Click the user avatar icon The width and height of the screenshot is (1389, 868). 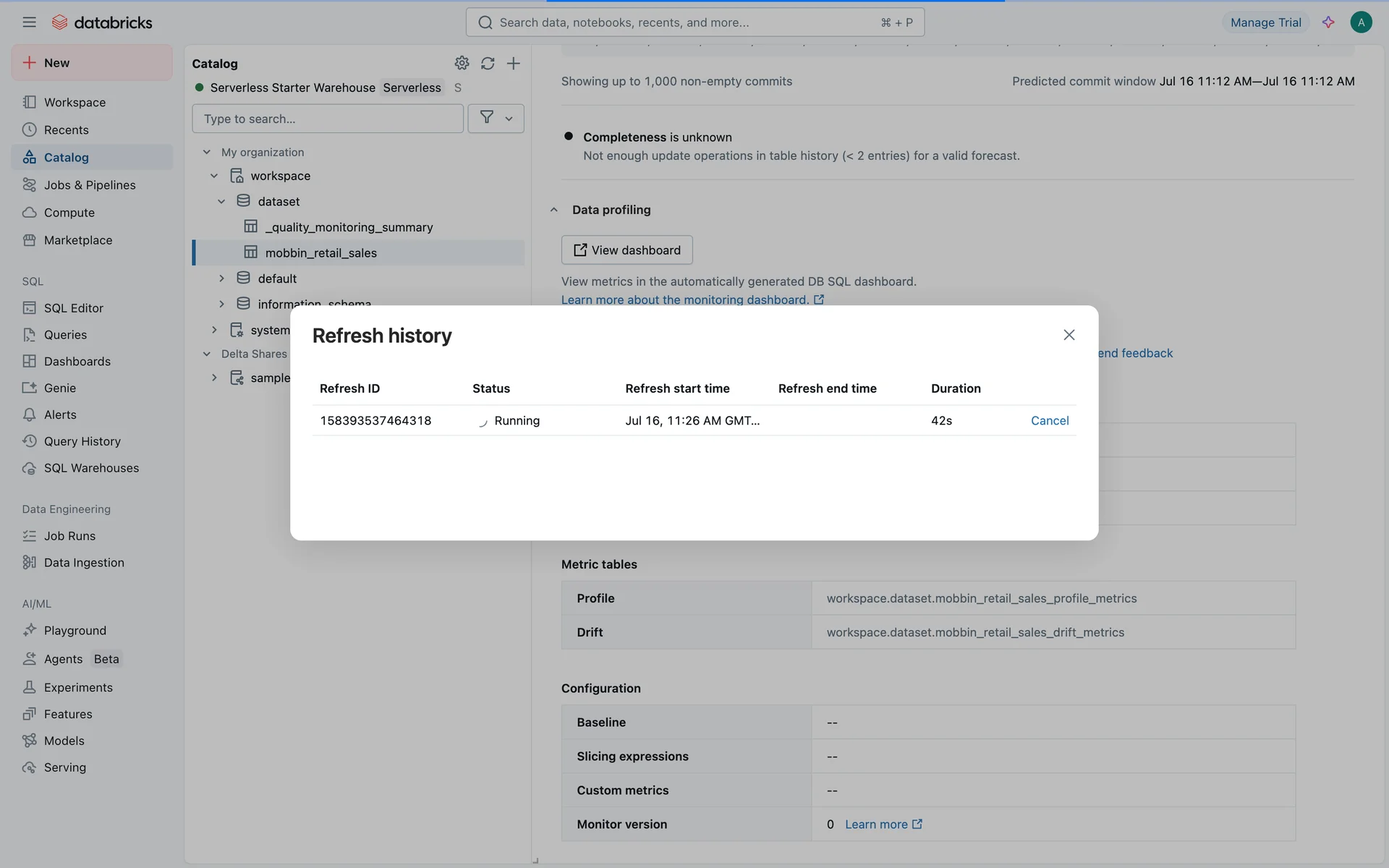click(1361, 22)
